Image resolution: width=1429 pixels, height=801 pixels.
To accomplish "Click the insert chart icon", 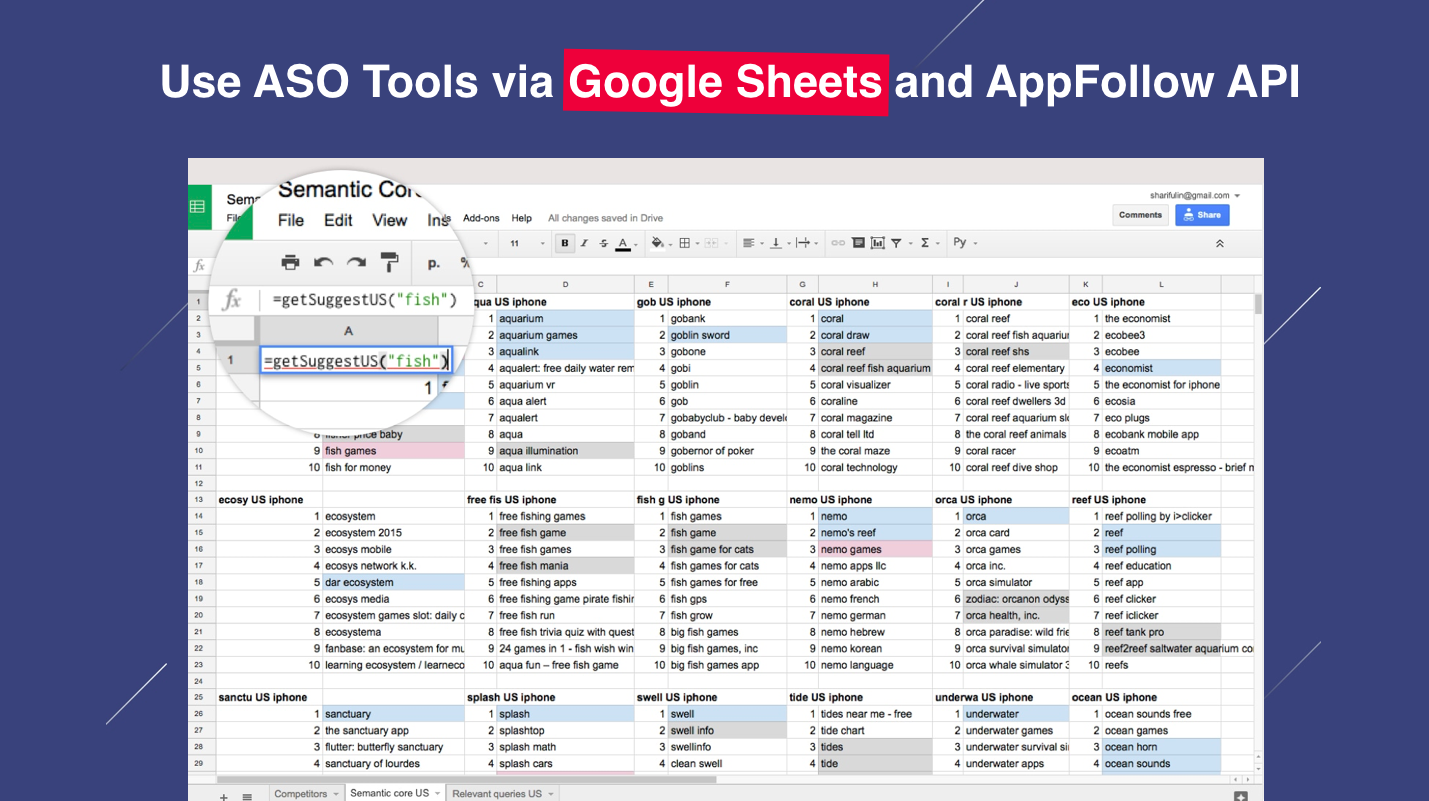I will (x=877, y=242).
